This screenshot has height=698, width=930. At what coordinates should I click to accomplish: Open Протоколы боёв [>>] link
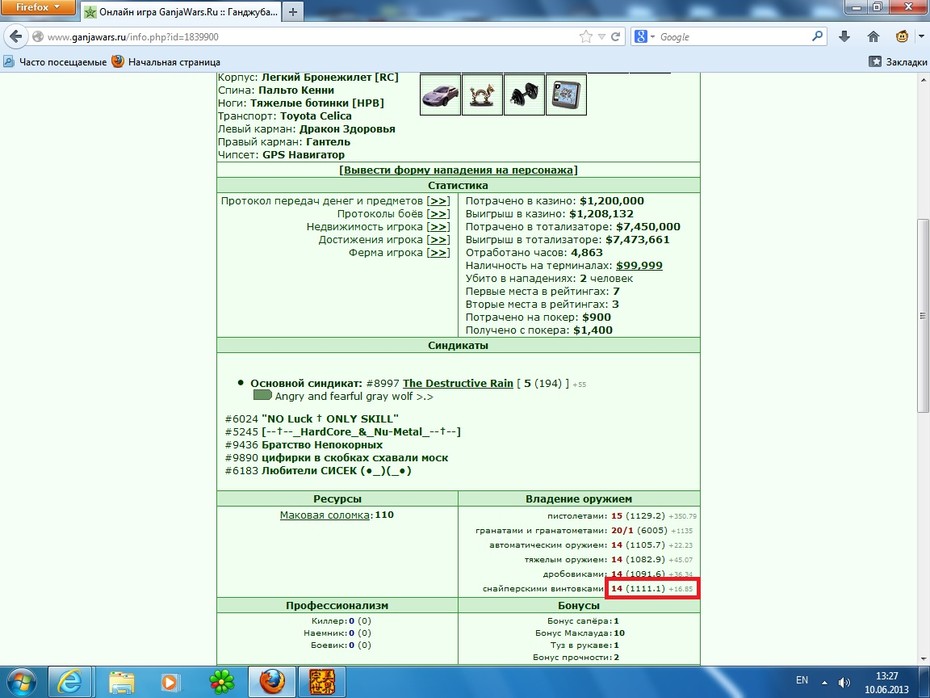(x=438, y=214)
